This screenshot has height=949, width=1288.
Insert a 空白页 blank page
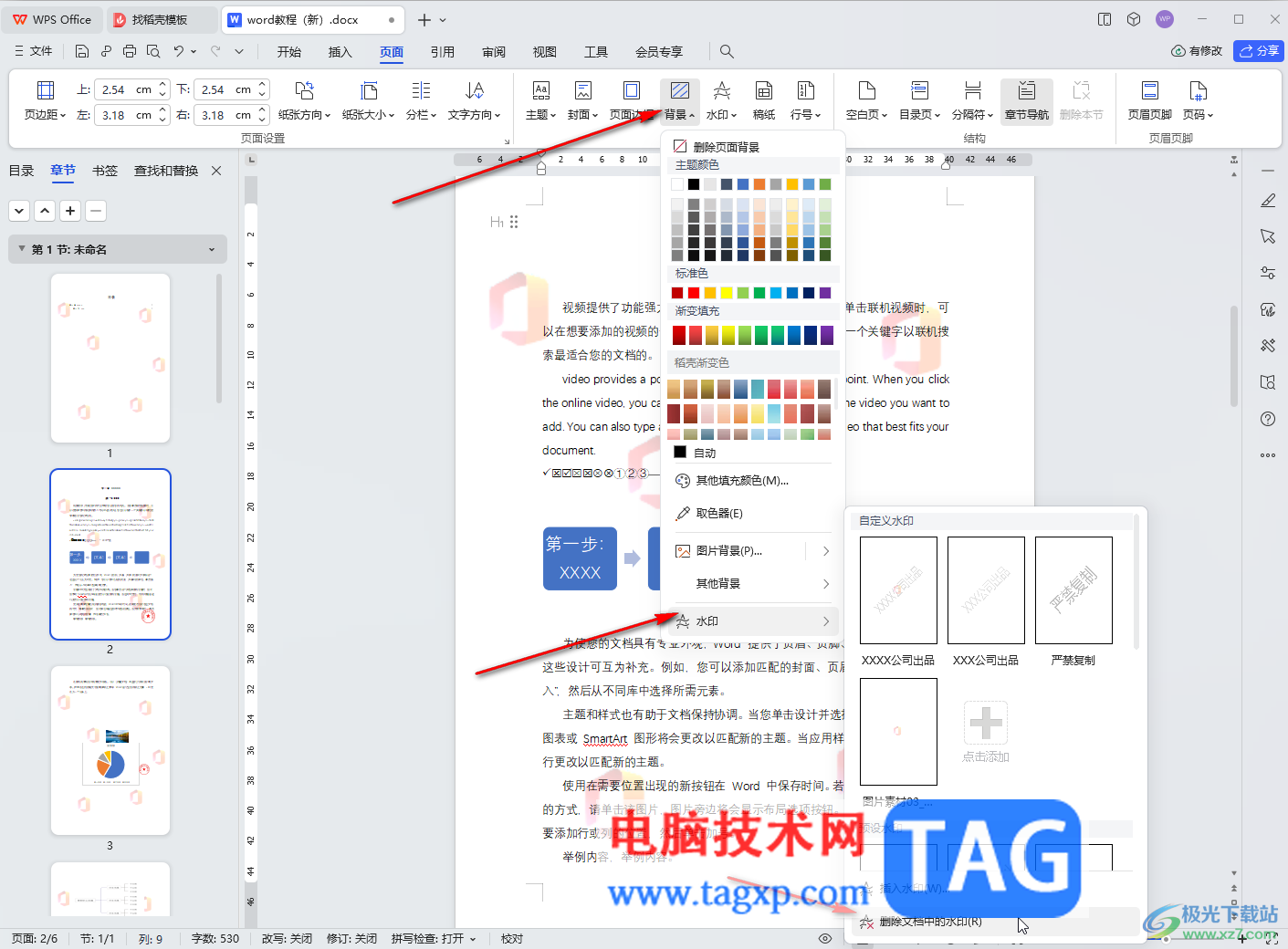coord(866,100)
